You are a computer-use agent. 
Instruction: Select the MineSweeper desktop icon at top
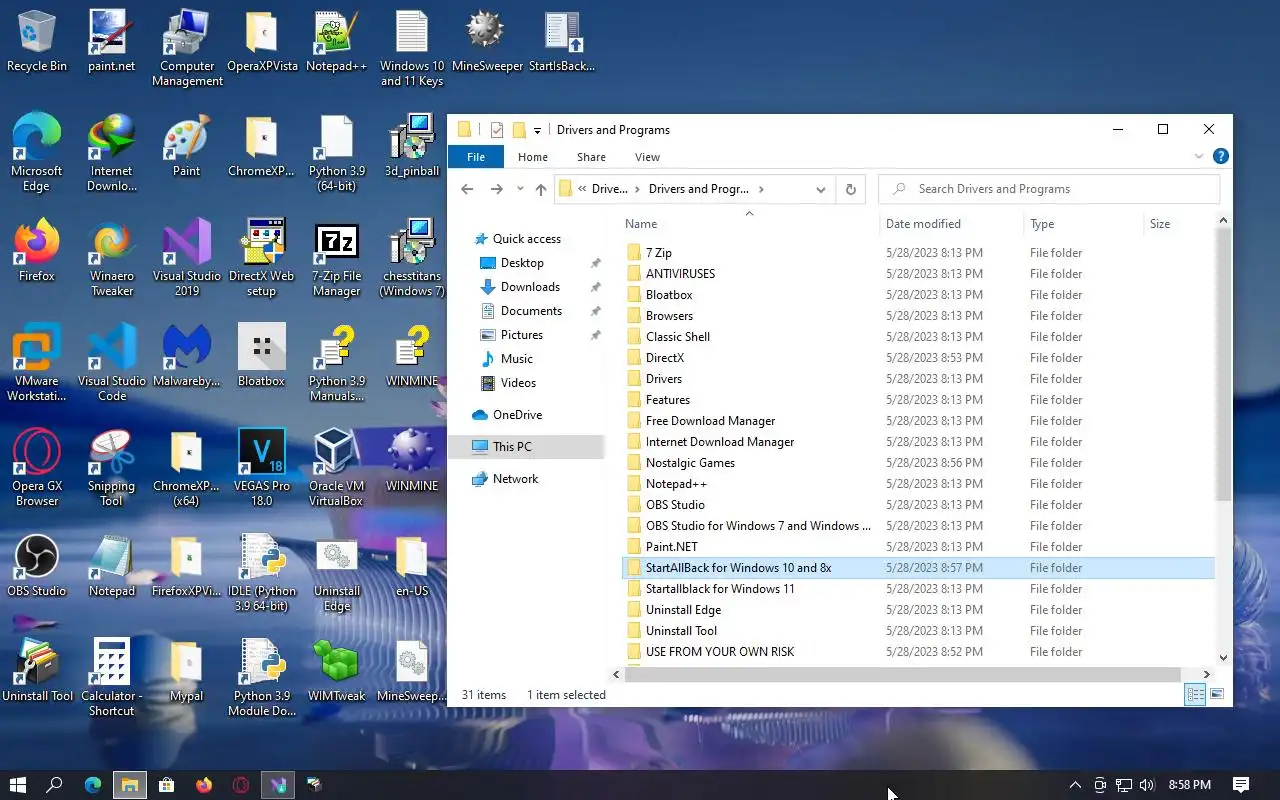click(x=487, y=42)
